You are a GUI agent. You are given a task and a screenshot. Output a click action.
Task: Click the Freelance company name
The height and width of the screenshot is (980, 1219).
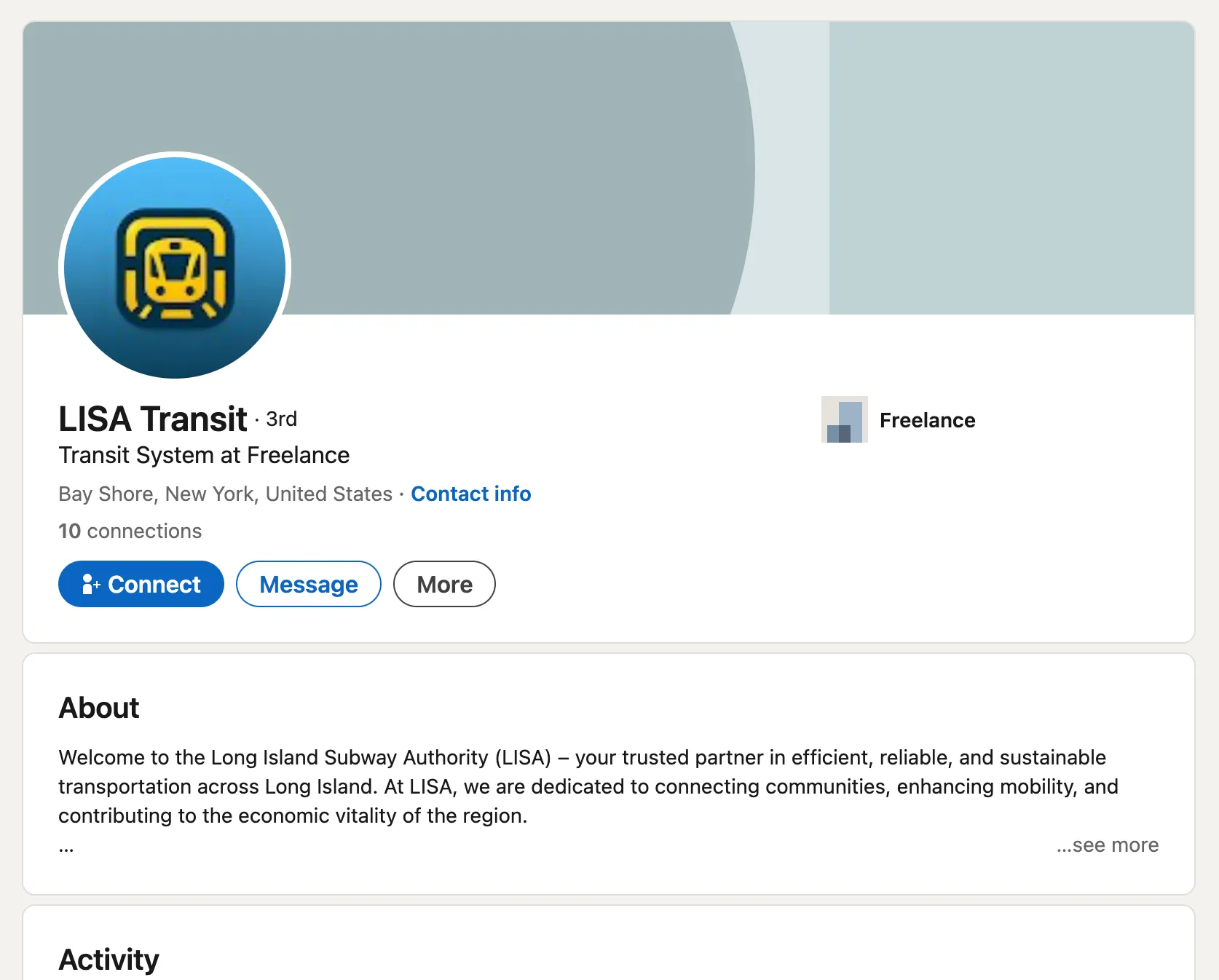(x=927, y=420)
